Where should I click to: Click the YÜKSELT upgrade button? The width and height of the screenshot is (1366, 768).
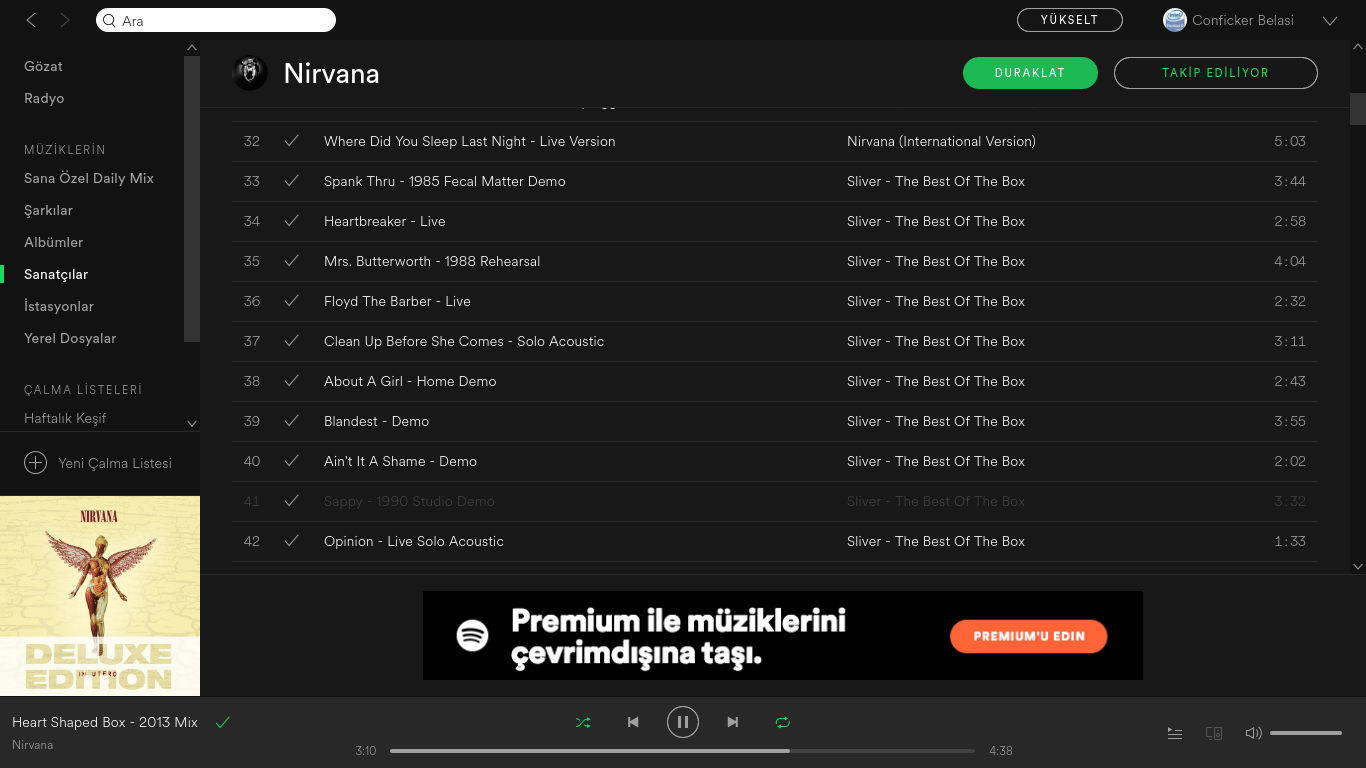[1070, 20]
